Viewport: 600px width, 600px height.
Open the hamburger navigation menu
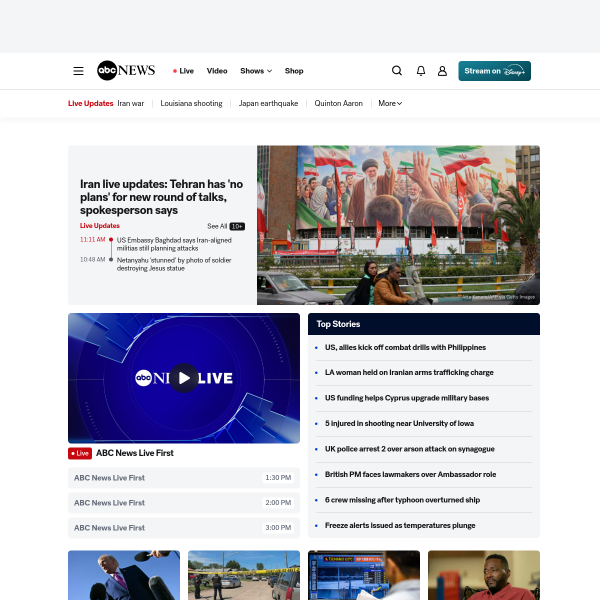78,71
